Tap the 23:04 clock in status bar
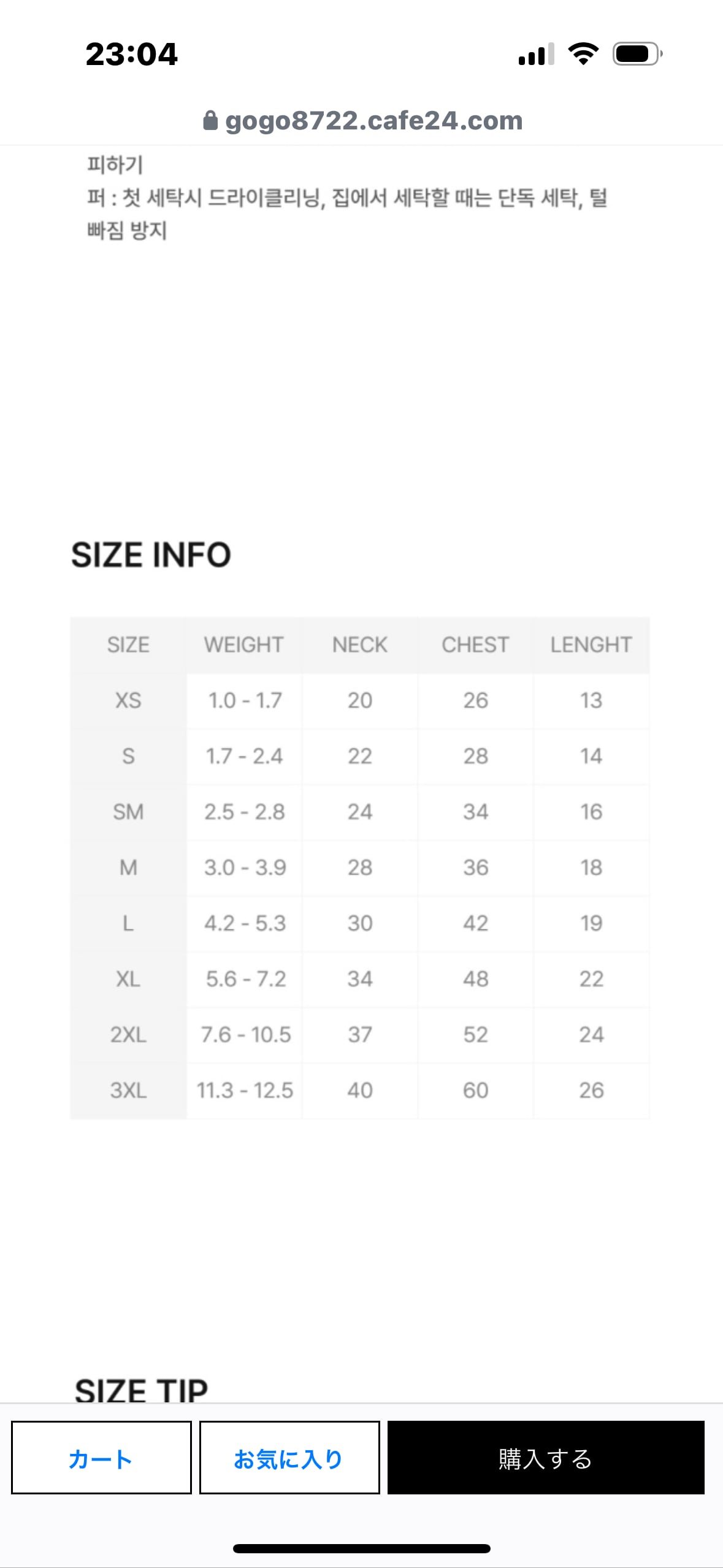The width and height of the screenshot is (723, 1568). 132,54
